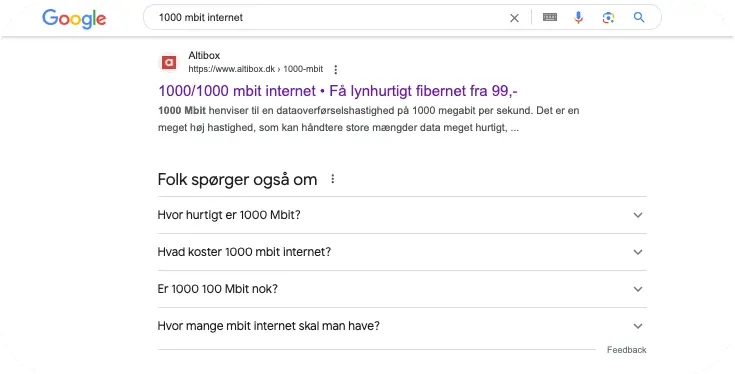Click the blue magnifier search icon
The width and height of the screenshot is (735, 374).
click(638, 17)
